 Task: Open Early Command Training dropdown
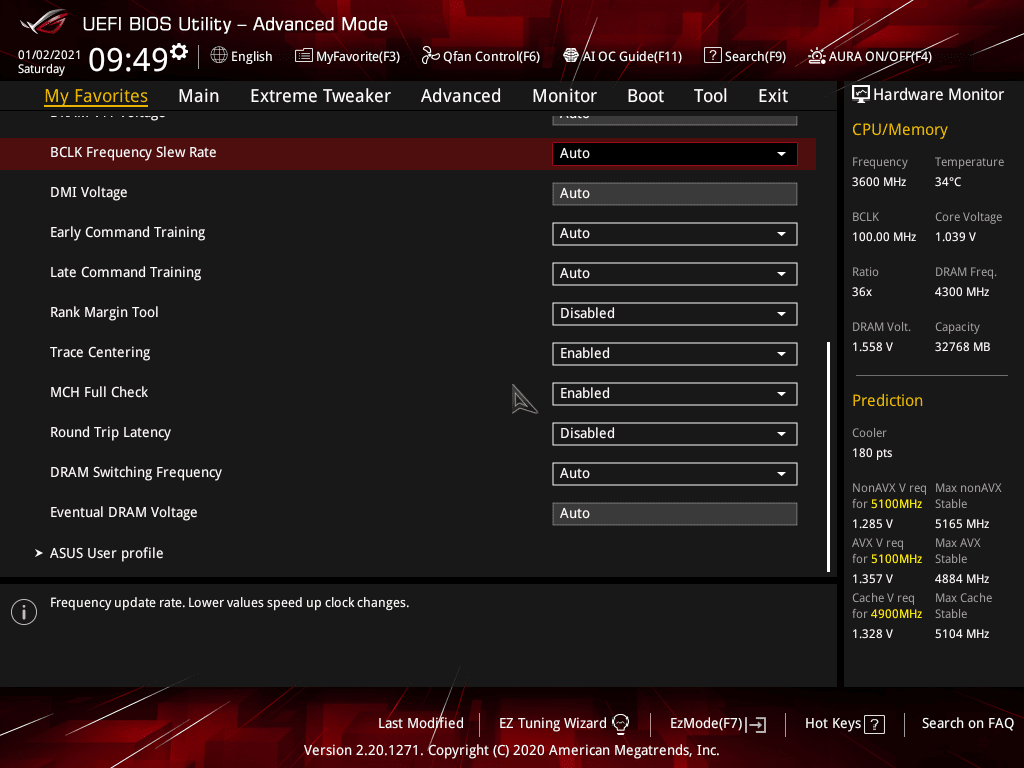point(675,234)
